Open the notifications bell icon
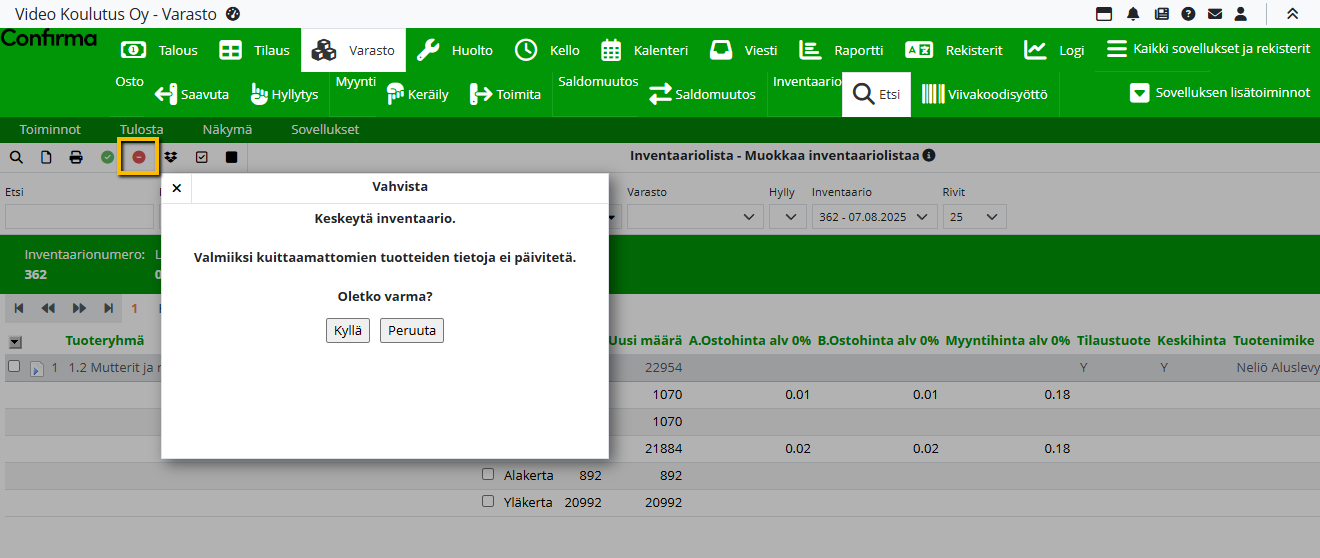The width and height of the screenshot is (1320, 558). click(x=1133, y=14)
